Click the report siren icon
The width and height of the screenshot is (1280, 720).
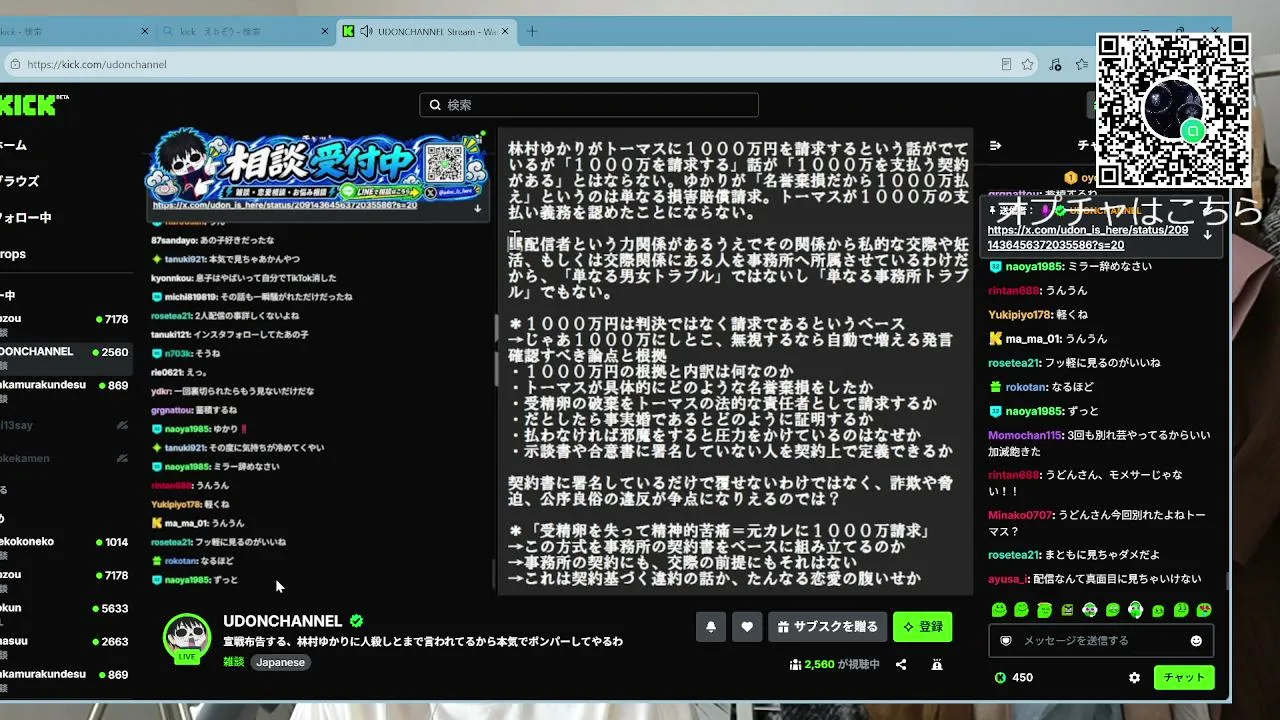[x=937, y=664]
